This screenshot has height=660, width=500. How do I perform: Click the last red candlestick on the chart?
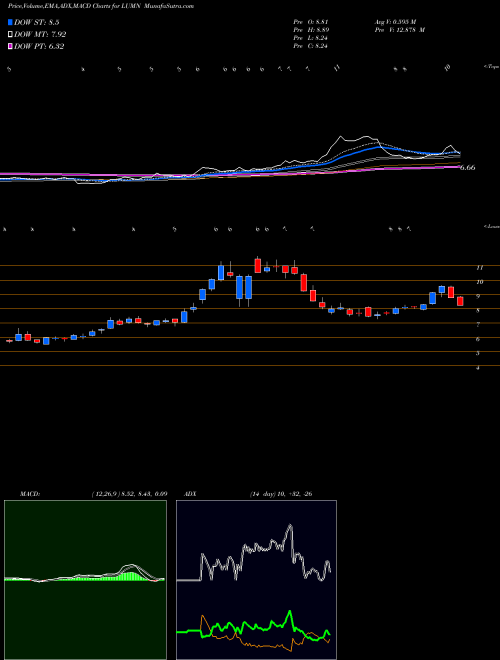(460, 301)
